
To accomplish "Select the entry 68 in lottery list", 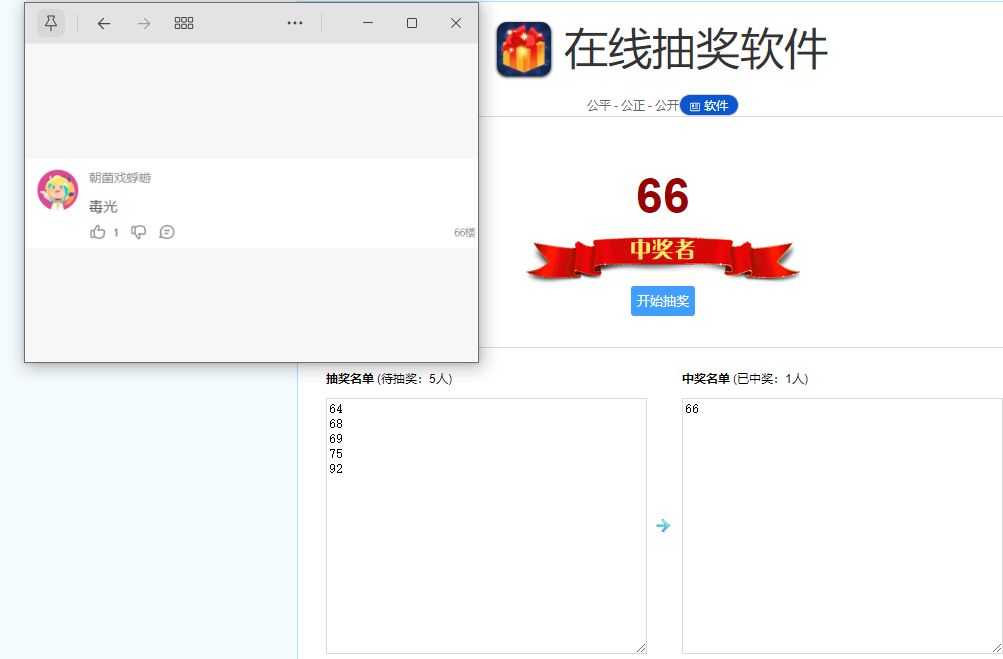I will (336, 424).
